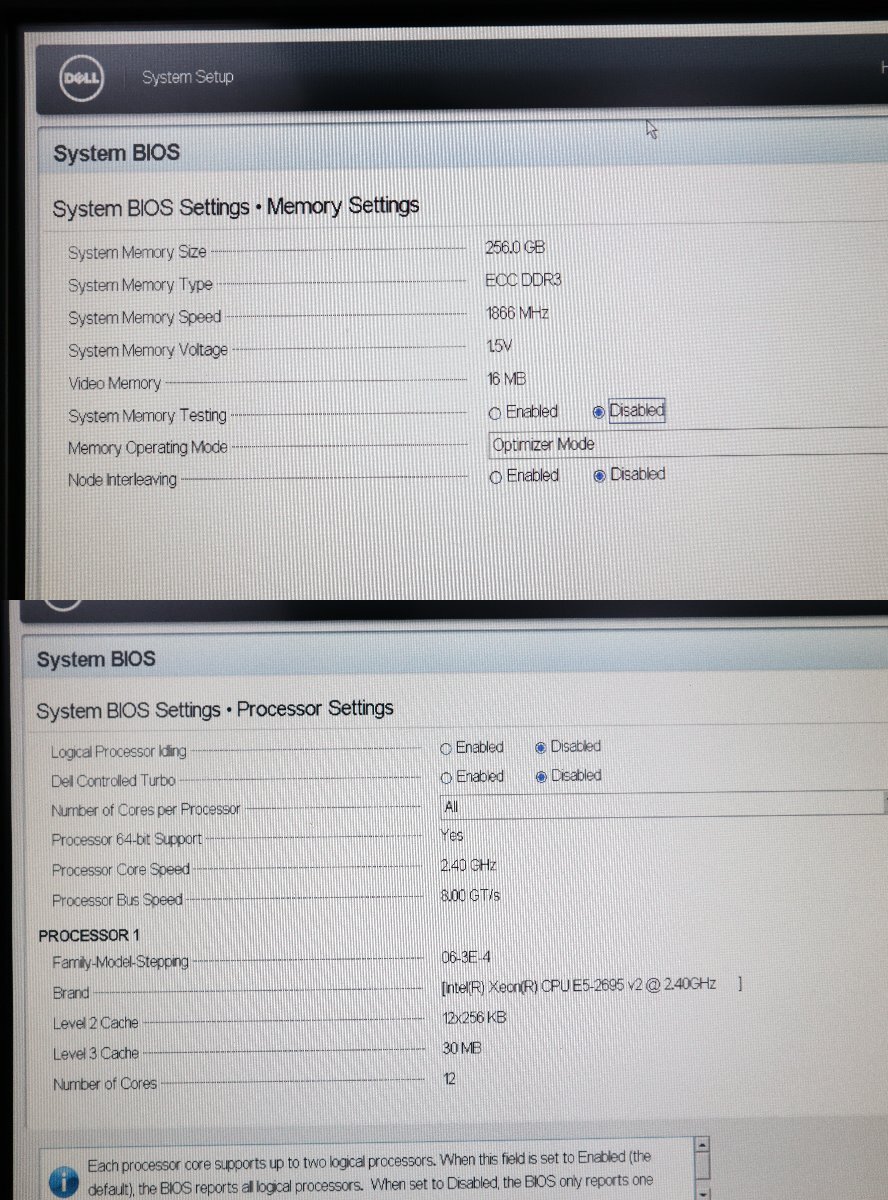Click the Yes value for 64-bit support
Viewport: 888px width, 1200px height.
tap(452, 835)
